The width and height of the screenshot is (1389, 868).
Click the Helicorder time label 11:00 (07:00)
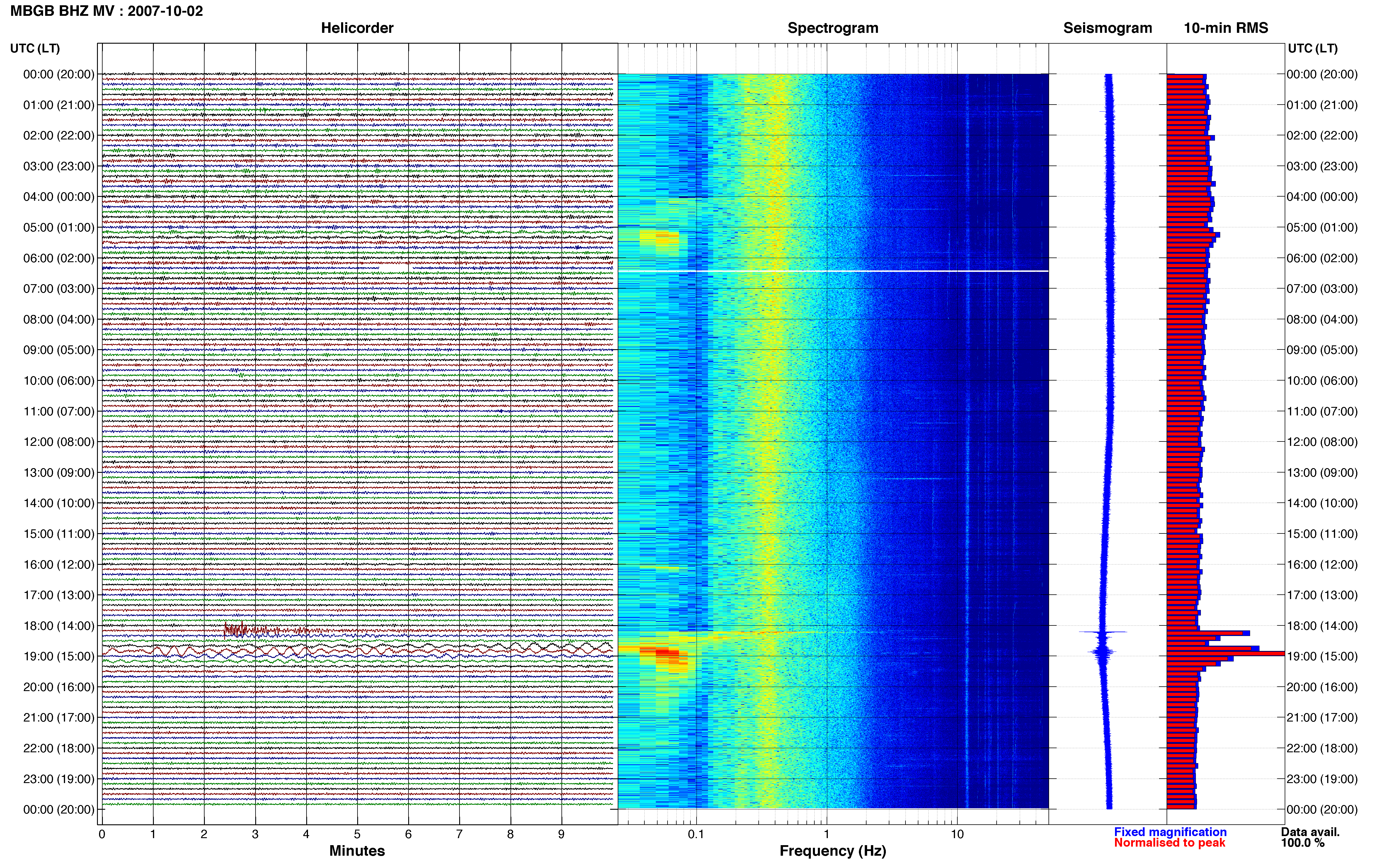[x=59, y=412]
